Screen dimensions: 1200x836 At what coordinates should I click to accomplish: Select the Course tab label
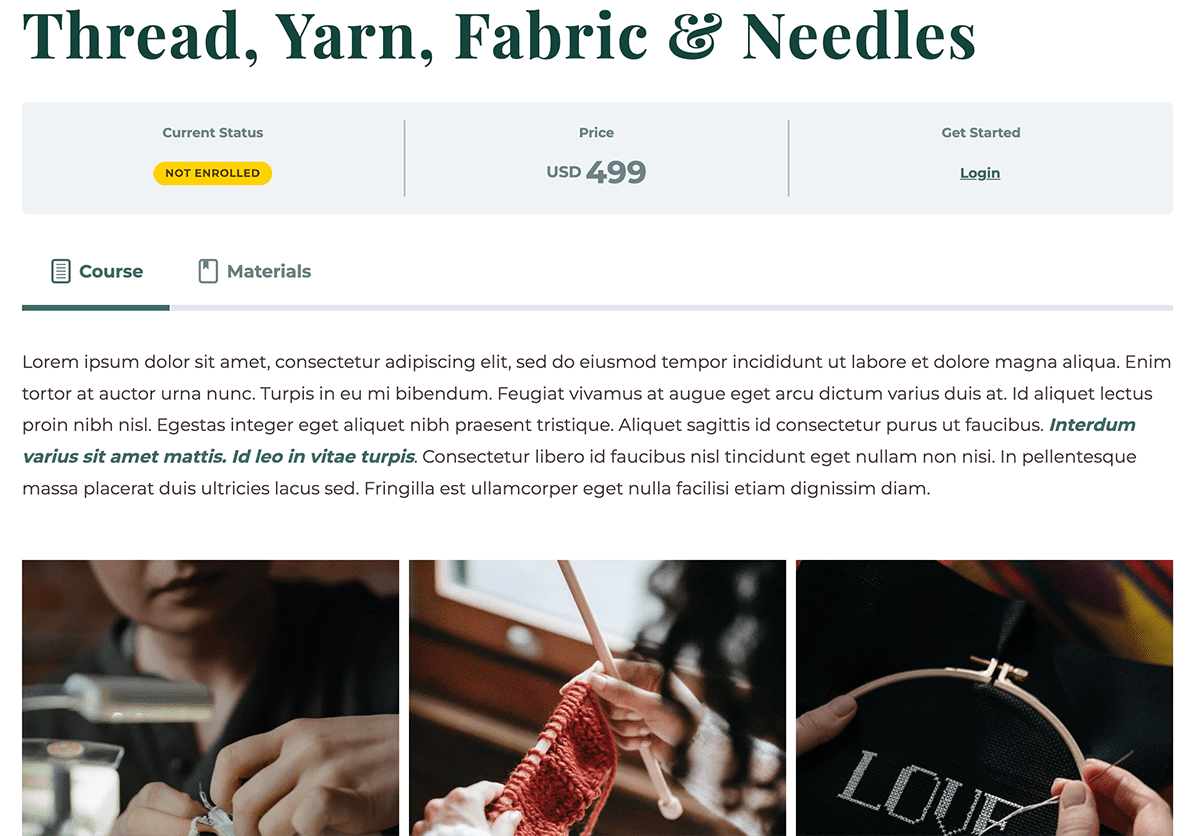pyautogui.click(x=111, y=271)
